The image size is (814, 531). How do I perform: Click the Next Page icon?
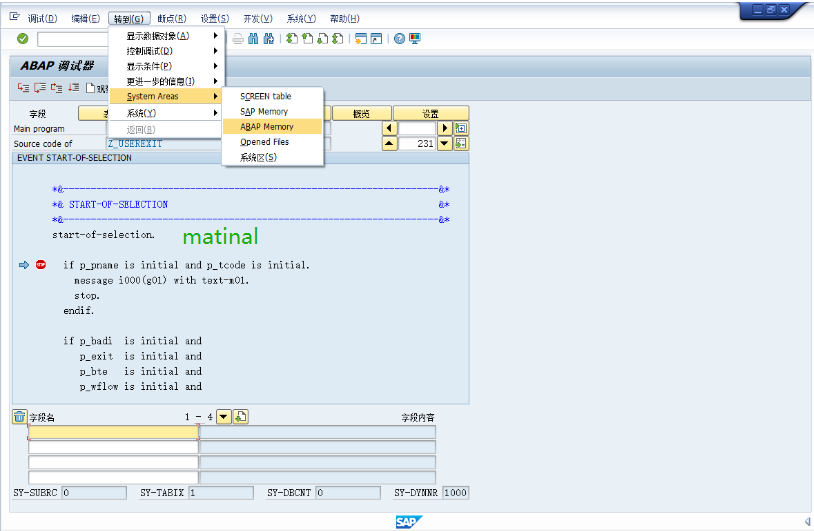[x=322, y=38]
